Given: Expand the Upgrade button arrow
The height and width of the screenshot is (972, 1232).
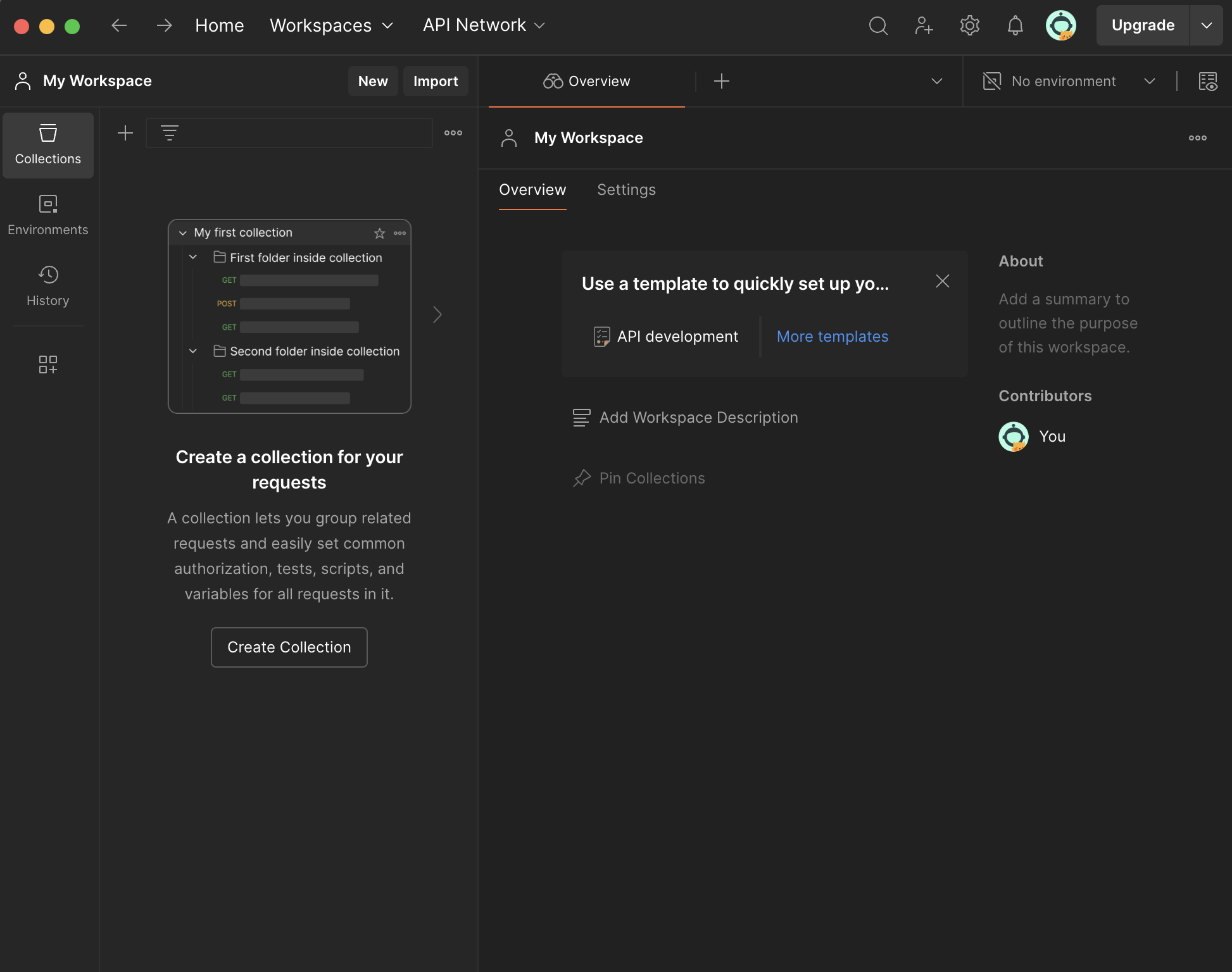Looking at the screenshot, I should [1206, 26].
